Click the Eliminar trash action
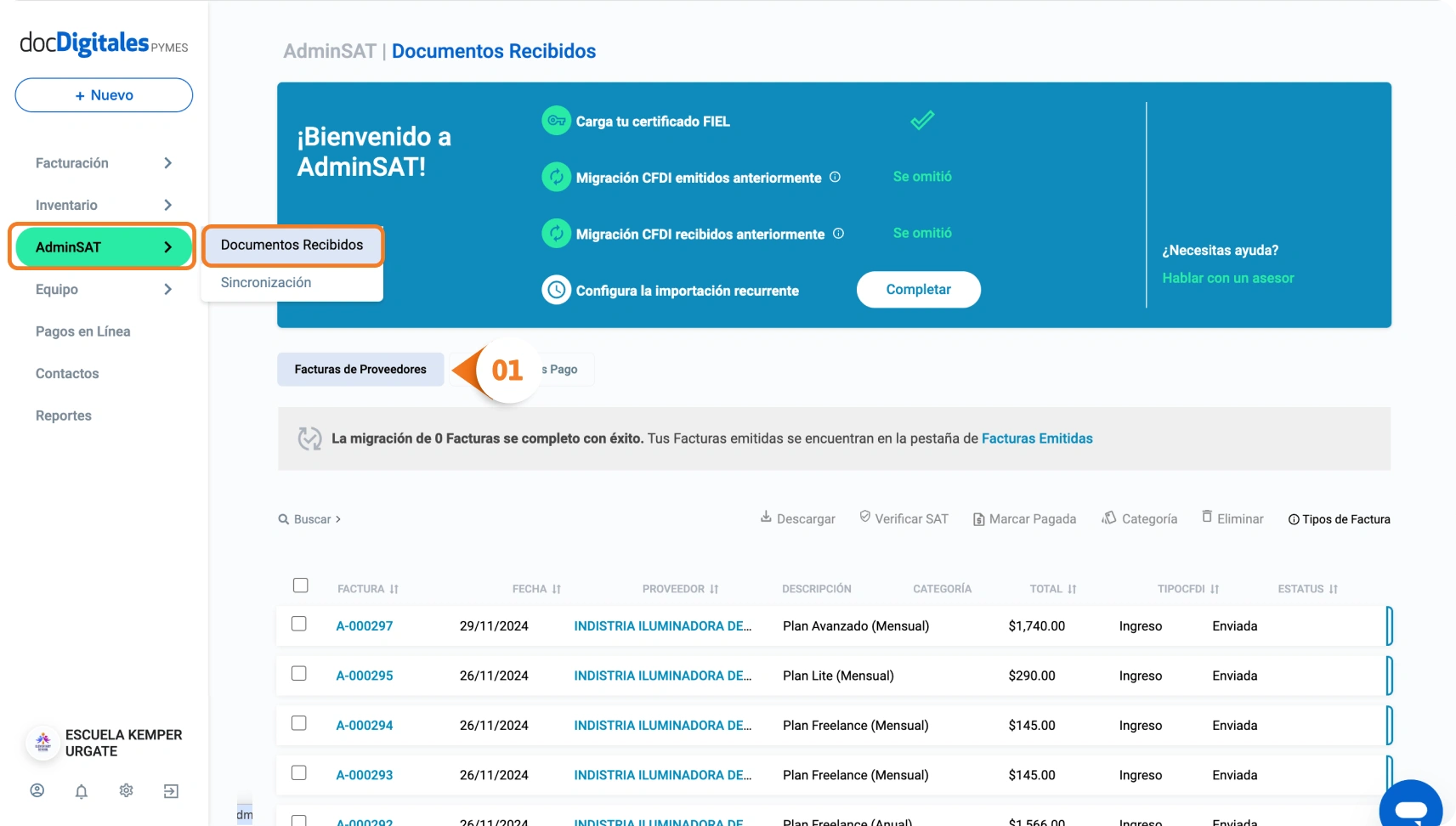This screenshot has height=826, width=1456. (1232, 518)
